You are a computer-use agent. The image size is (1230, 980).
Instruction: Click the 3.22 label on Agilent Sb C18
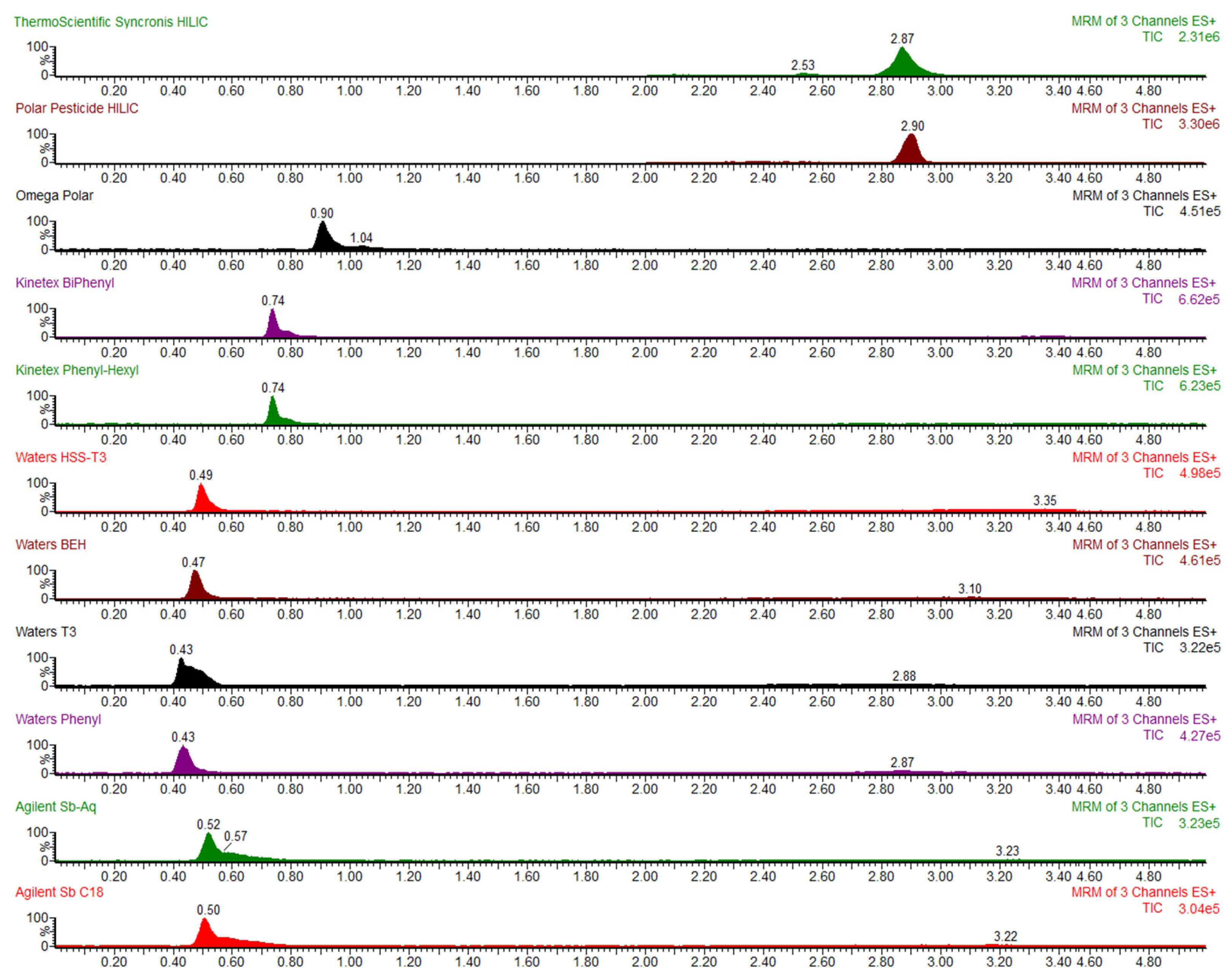point(1005,936)
